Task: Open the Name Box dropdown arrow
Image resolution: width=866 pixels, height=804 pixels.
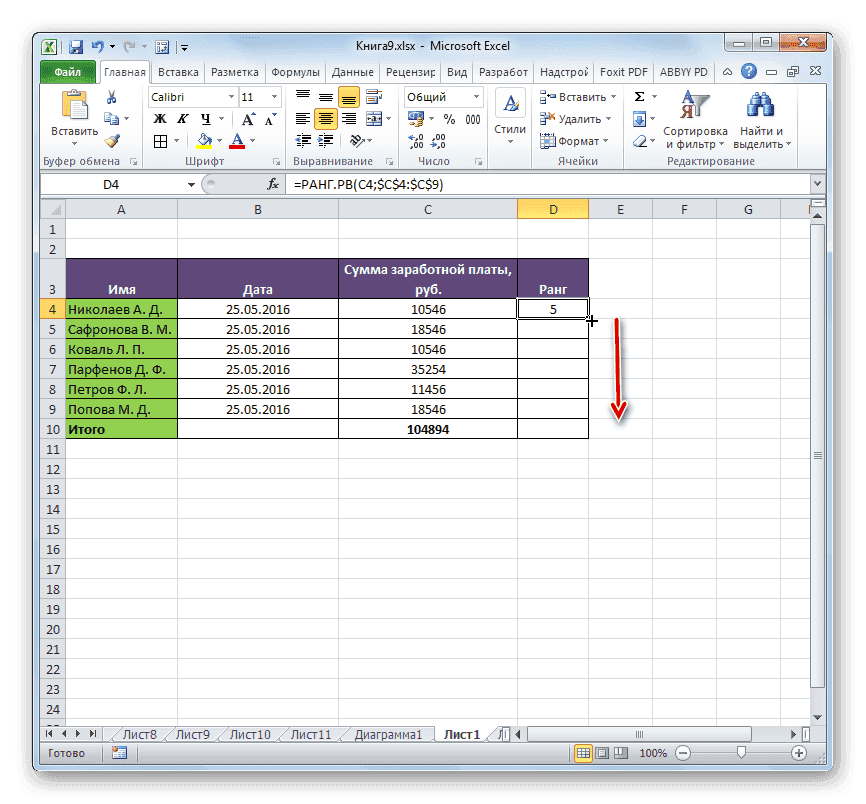Action: tap(192, 185)
